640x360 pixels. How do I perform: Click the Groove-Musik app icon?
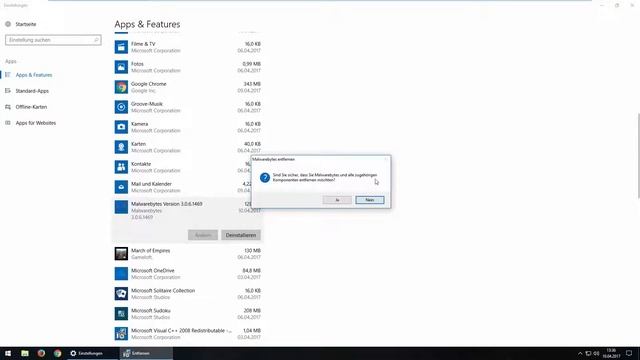point(121,107)
